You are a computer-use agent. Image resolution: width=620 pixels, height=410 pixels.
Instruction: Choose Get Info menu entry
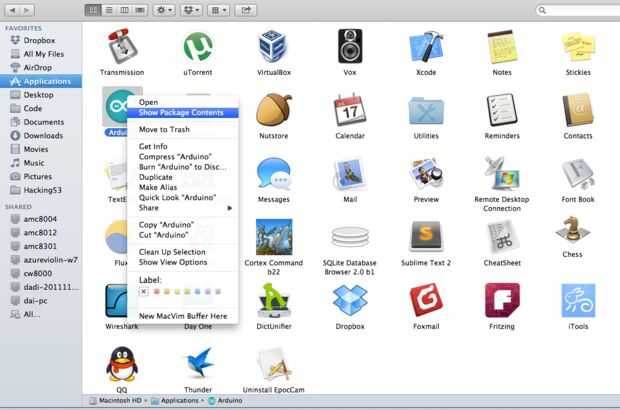pyautogui.click(x=183, y=146)
